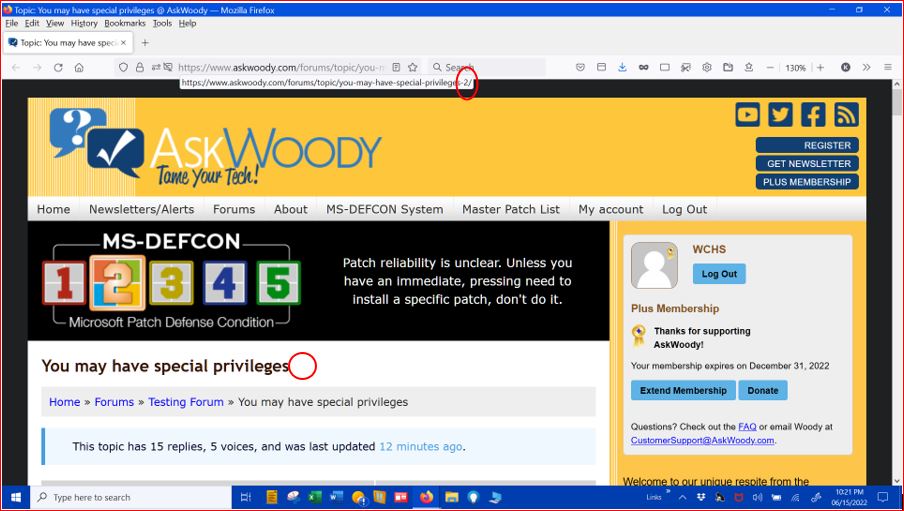The width and height of the screenshot is (904, 511).
Task: Click Log Out in navigation bar
Action: click(684, 209)
